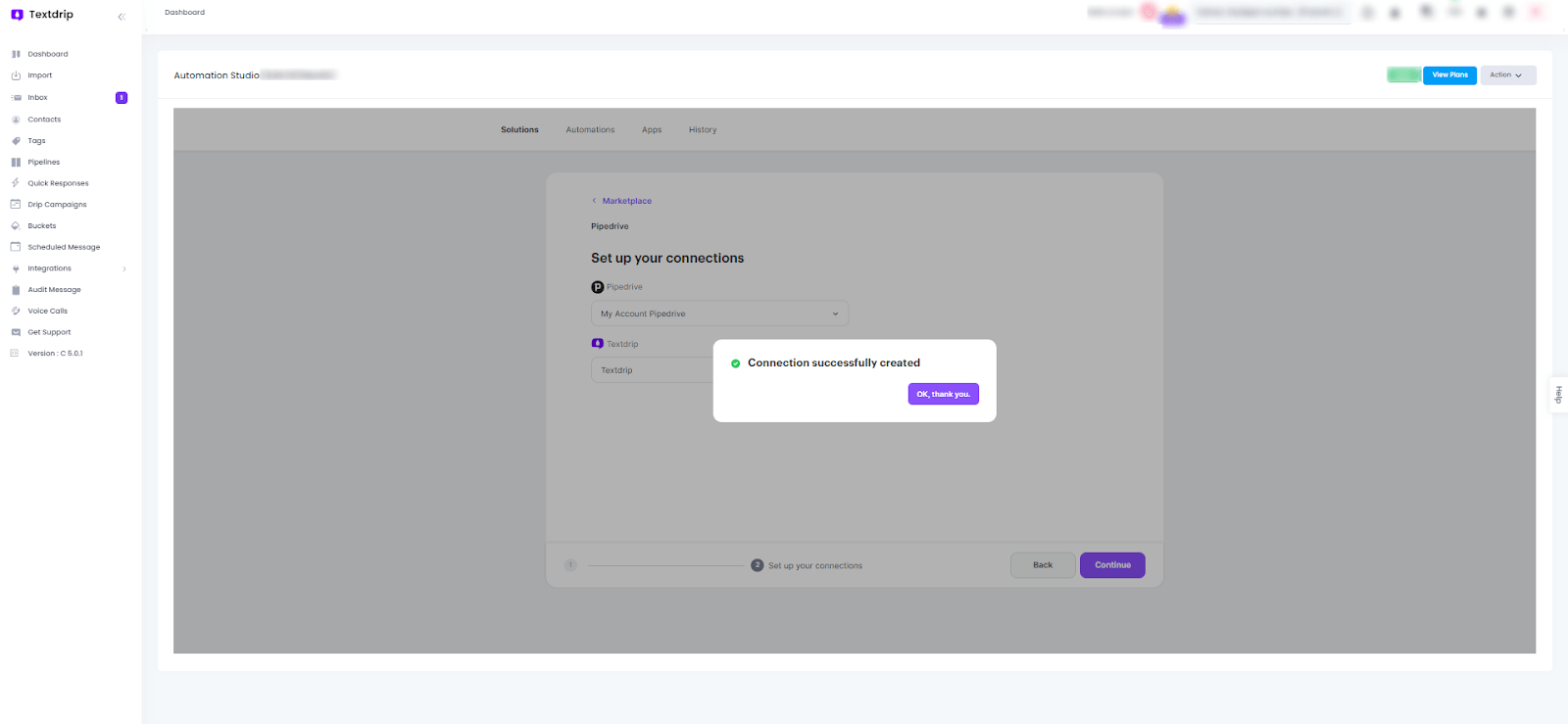Collapse the sidebar with the double chevron
This screenshot has height=724, width=1568.
[122, 17]
